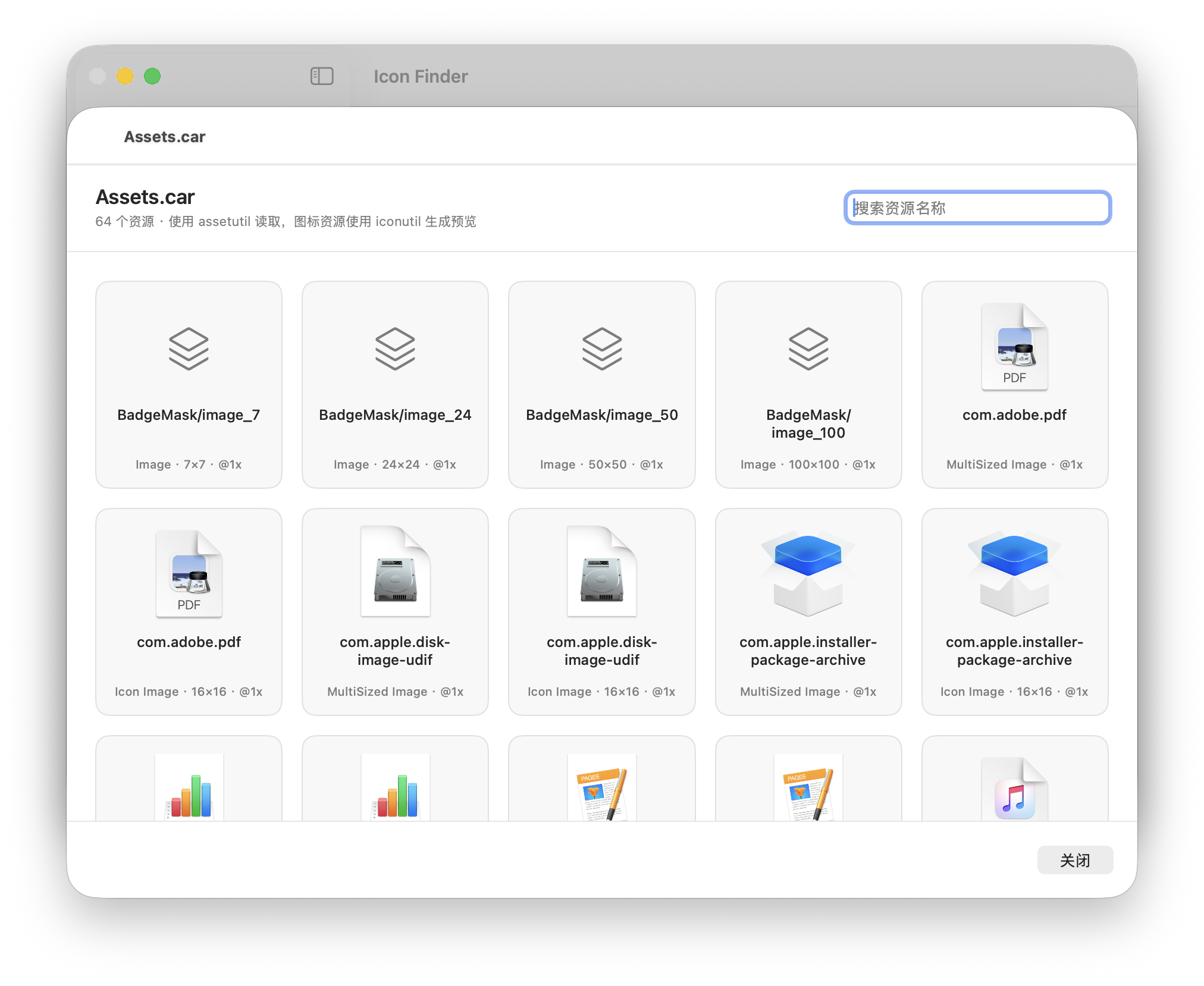Screen dimensions: 1204x986
Task: Click the Assets.car title in sheet header
Action: click(x=165, y=137)
